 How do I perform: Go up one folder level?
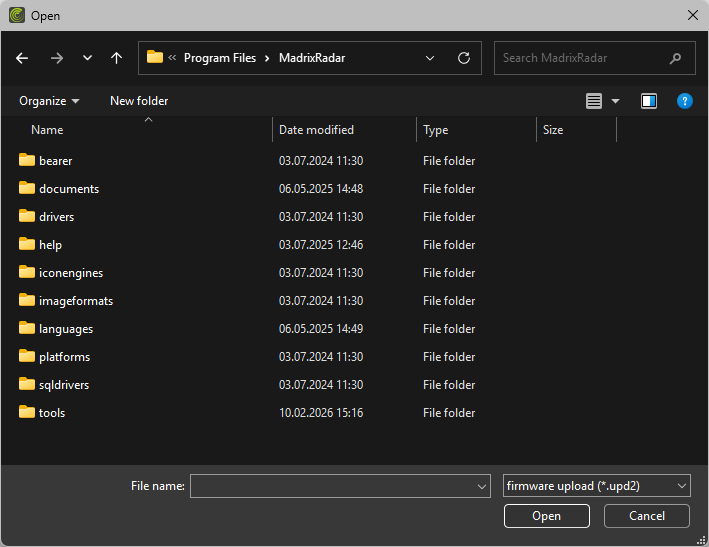point(117,58)
